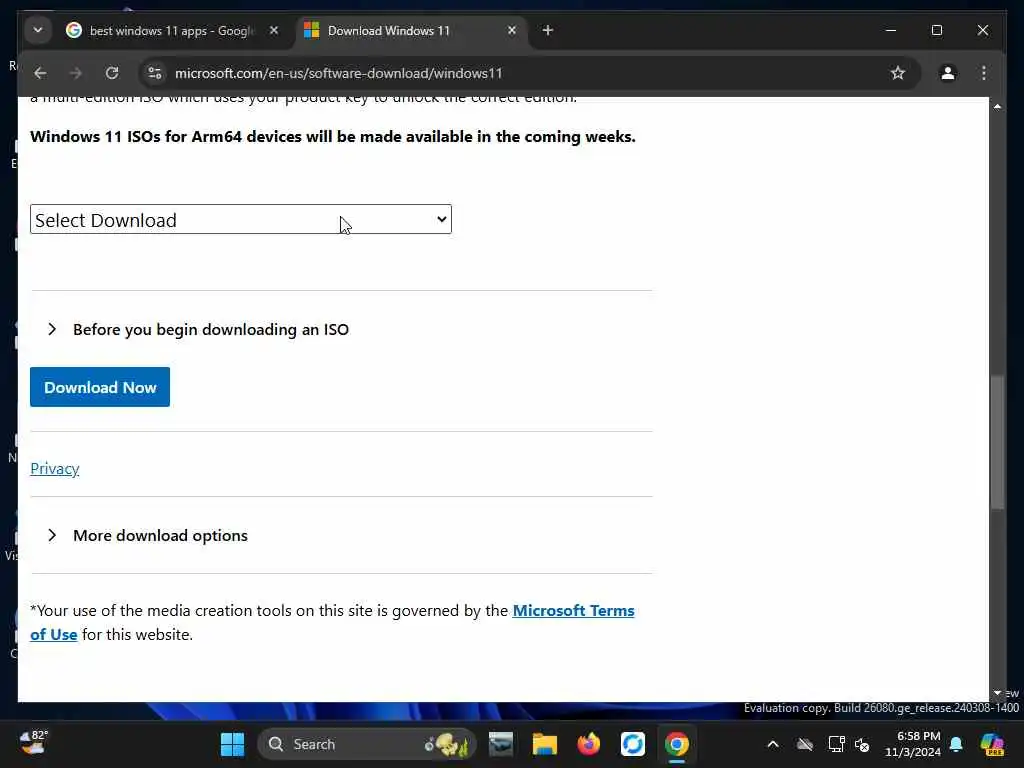
Task: Switch to the 'best windows 11 apps' Google tab
Action: click(171, 31)
